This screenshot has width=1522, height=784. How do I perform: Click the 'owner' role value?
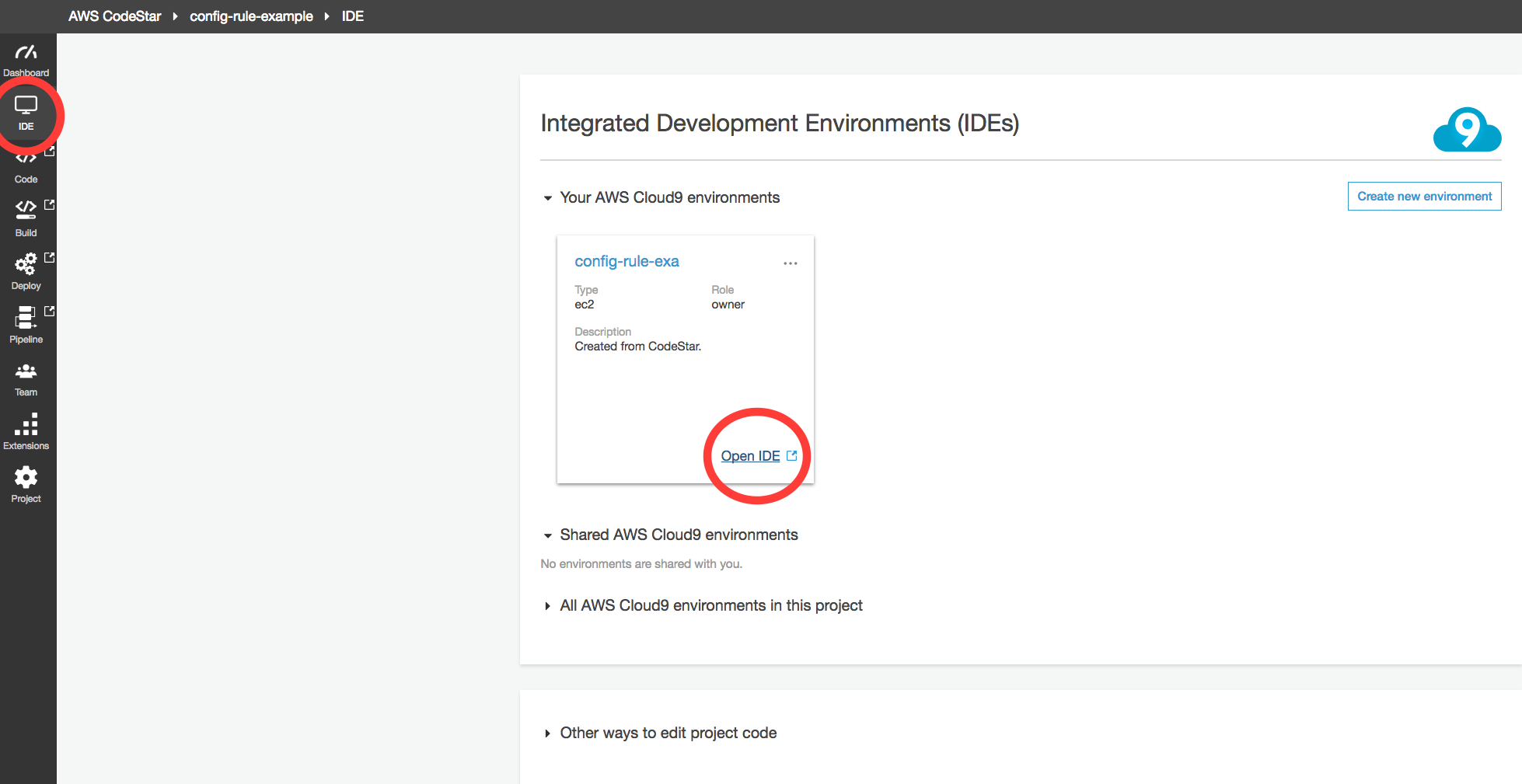tap(728, 305)
